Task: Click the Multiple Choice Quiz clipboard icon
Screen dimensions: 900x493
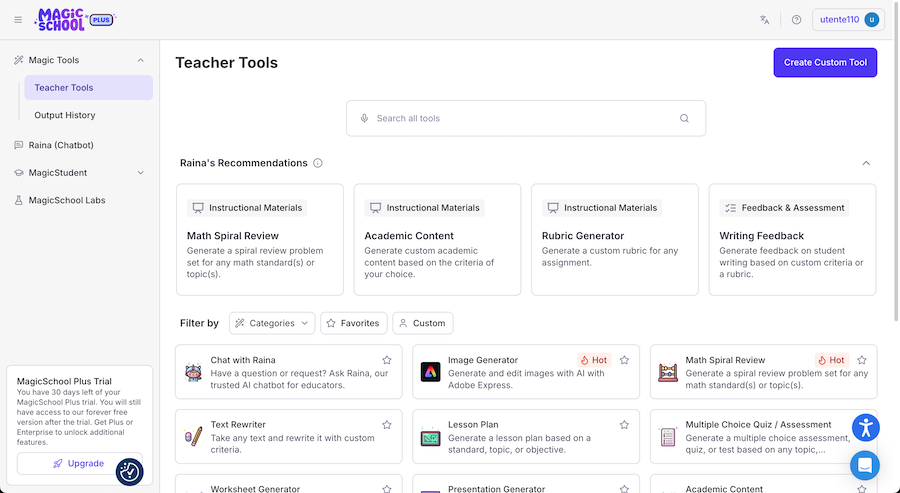Action: click(668, 437)
